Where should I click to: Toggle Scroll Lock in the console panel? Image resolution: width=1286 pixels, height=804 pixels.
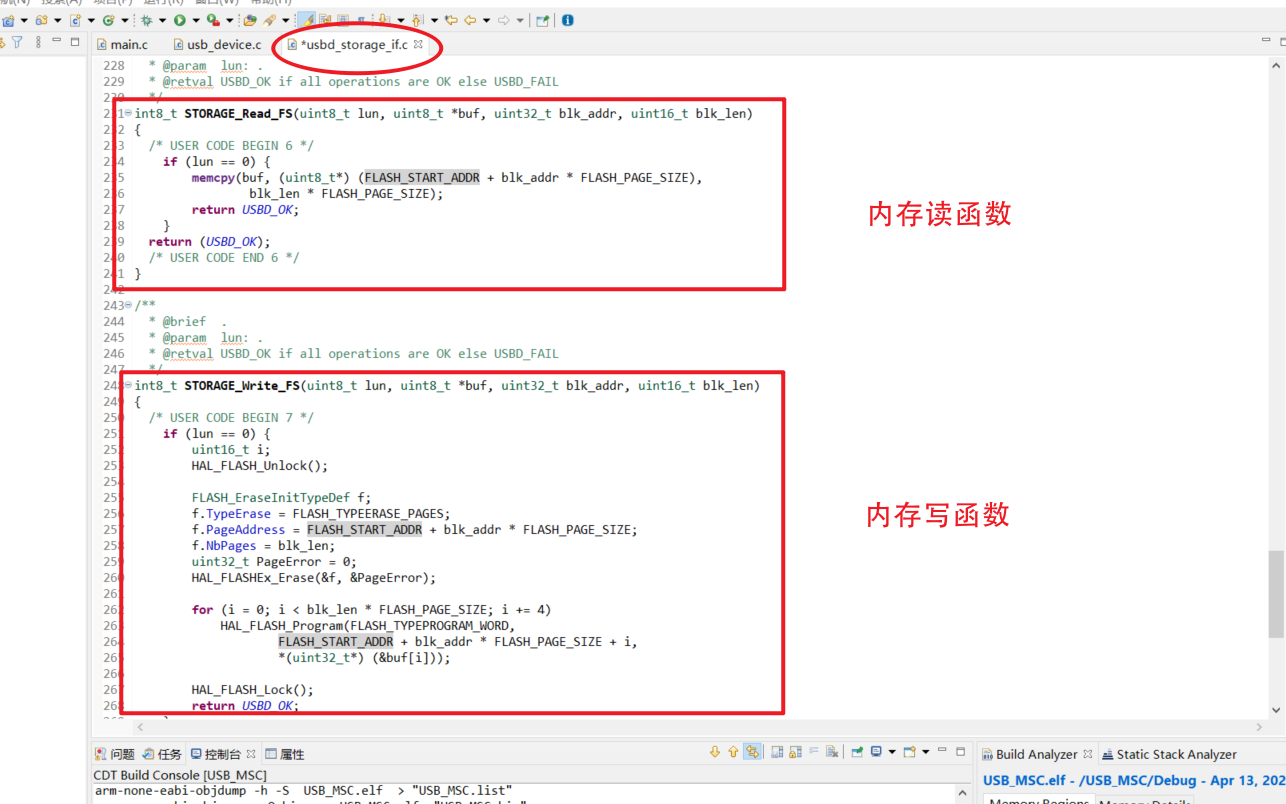[x=795, y=753]
